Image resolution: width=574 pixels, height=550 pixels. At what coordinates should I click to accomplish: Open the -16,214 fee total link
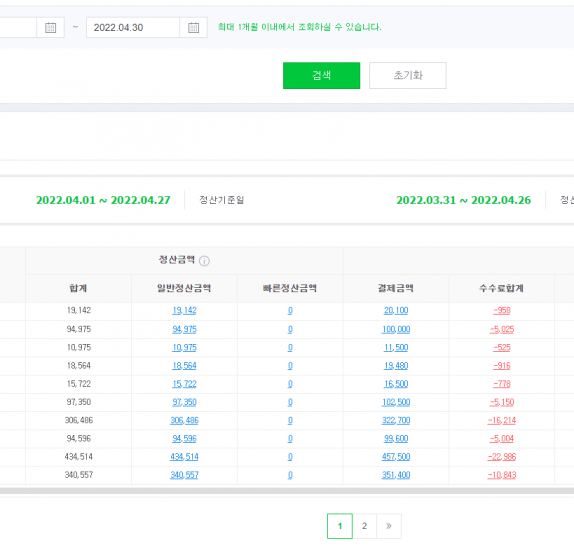click(502, 420)
